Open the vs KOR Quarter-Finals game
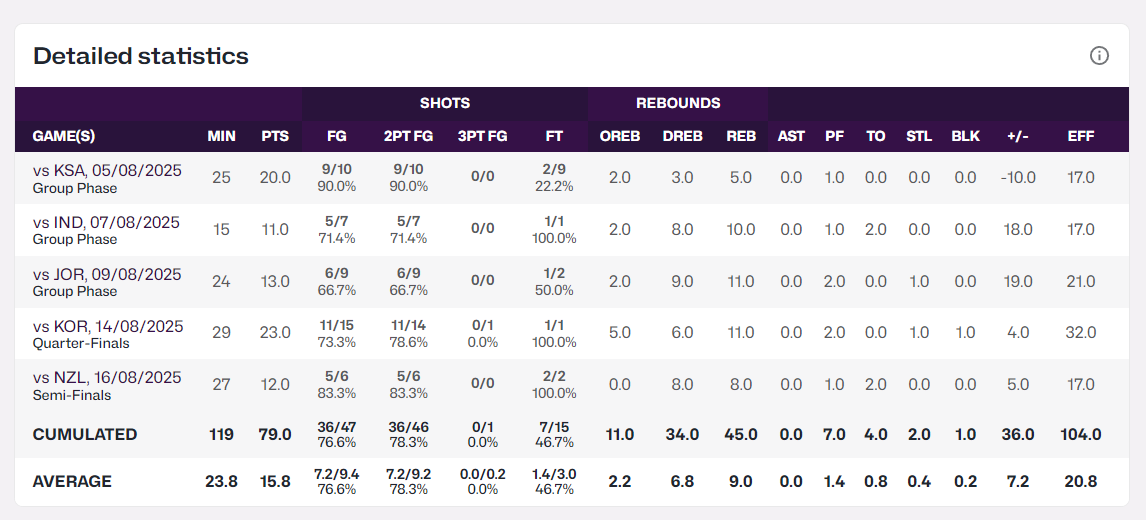This screenshot has height=520, width=1146. coord(108,327)
